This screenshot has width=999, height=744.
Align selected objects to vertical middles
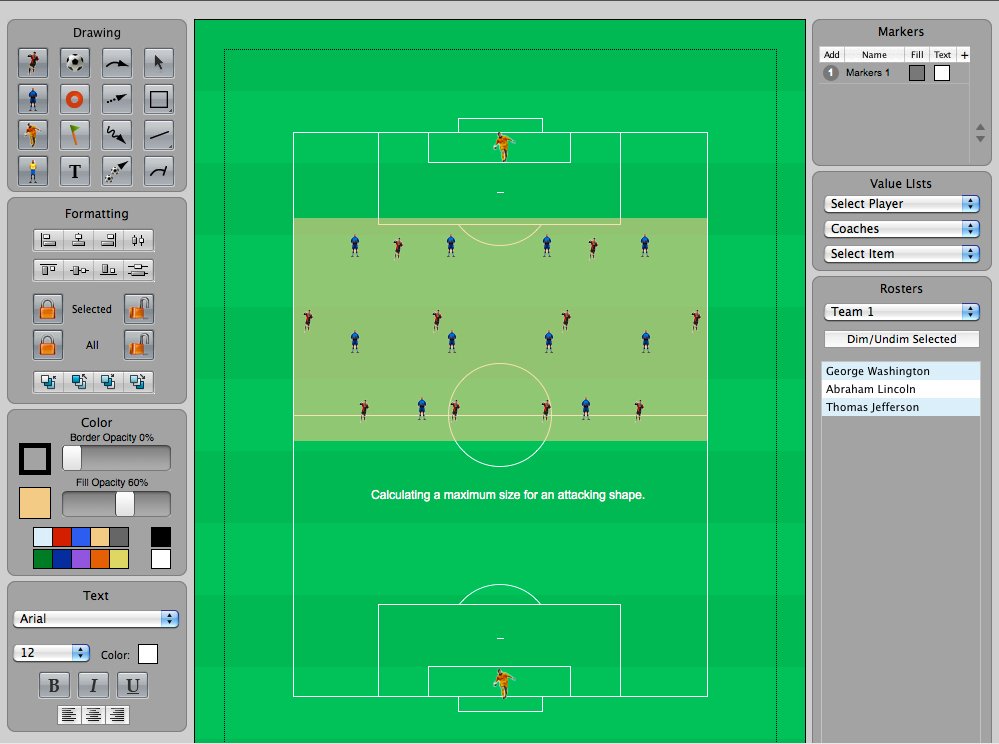(78, 270)
